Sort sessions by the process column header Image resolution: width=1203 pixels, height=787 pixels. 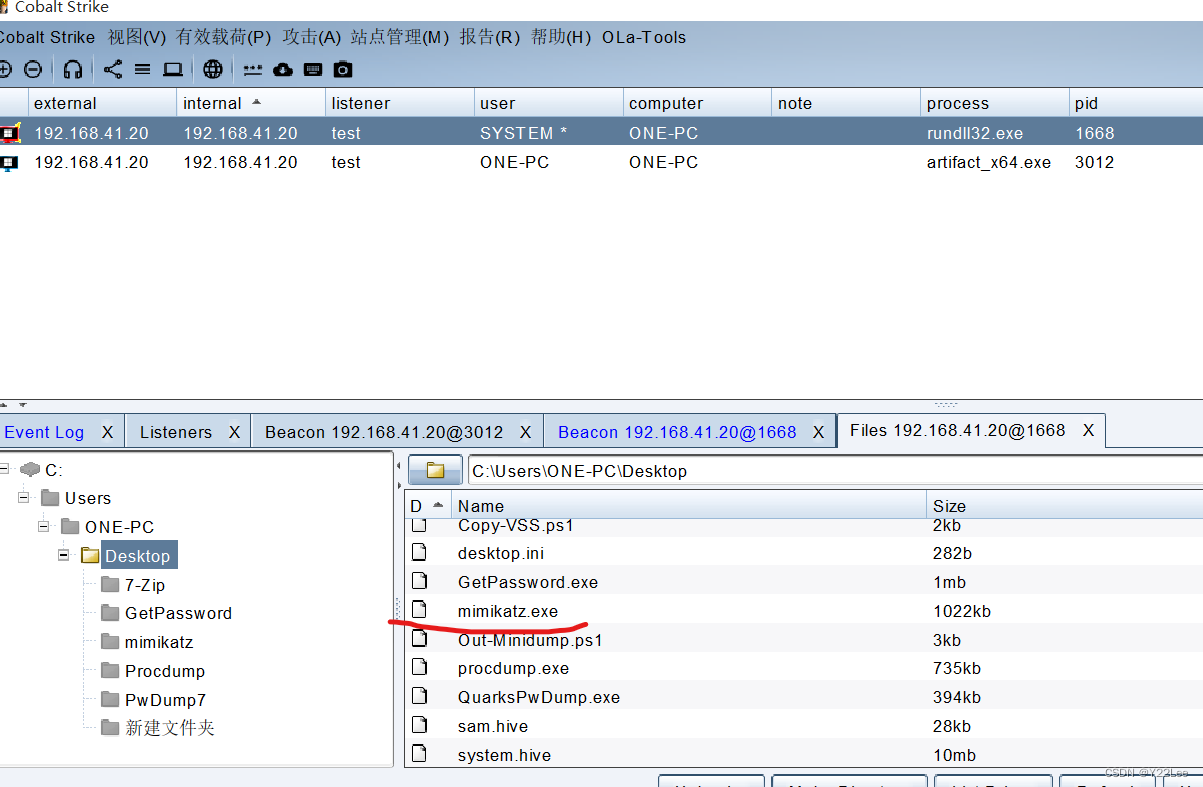tap(995, 103)
